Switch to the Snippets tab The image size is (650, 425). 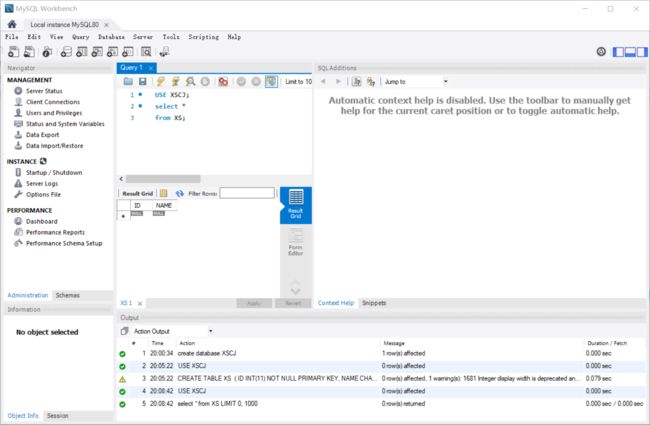coord(374,303)
